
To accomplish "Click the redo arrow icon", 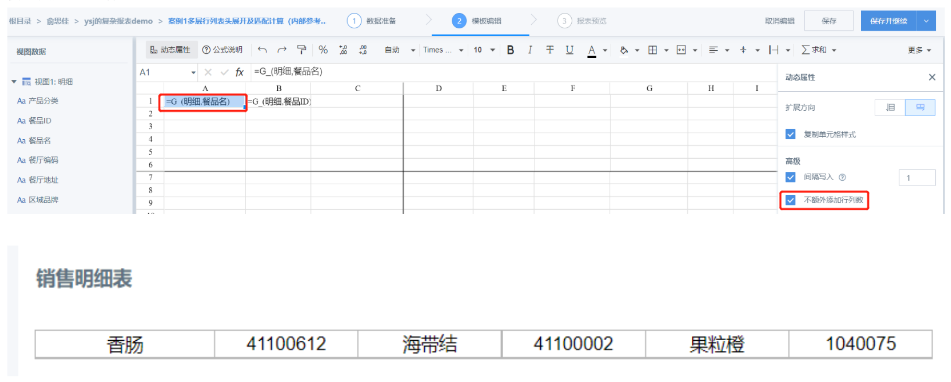I will (281, 50).
